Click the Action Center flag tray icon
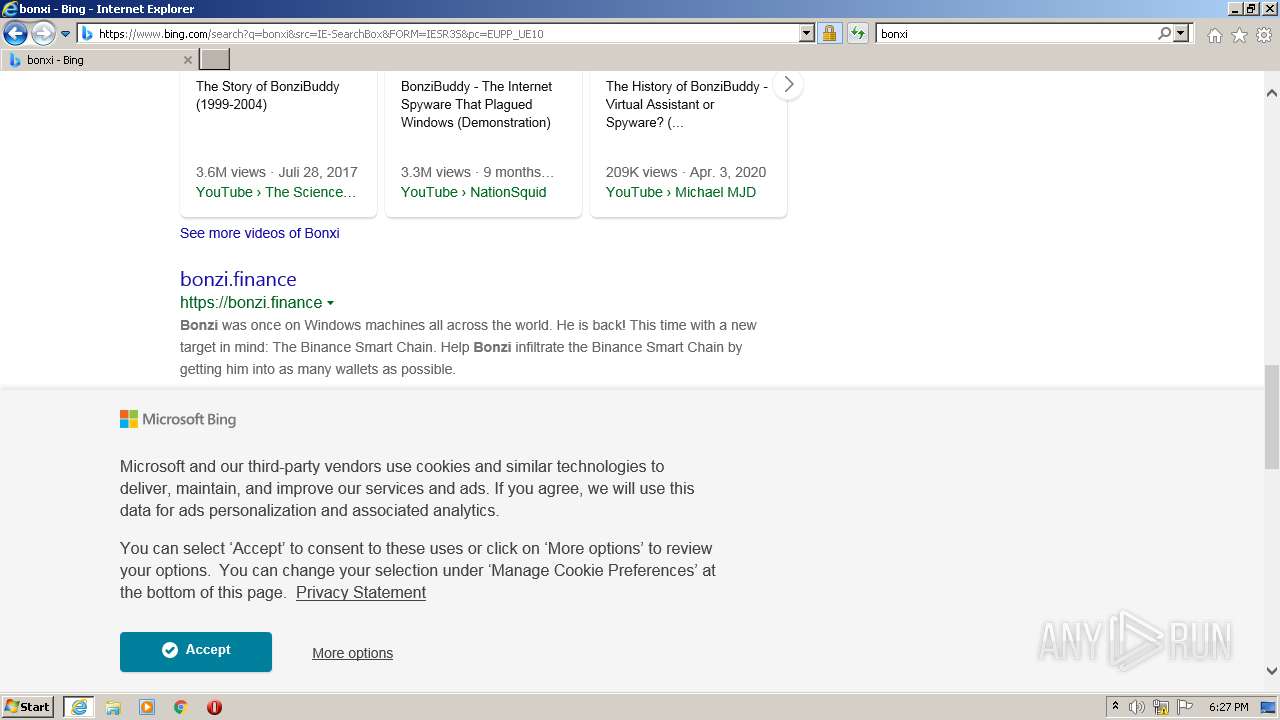The image size is (1280, 720). click(x=1185, y=707)
